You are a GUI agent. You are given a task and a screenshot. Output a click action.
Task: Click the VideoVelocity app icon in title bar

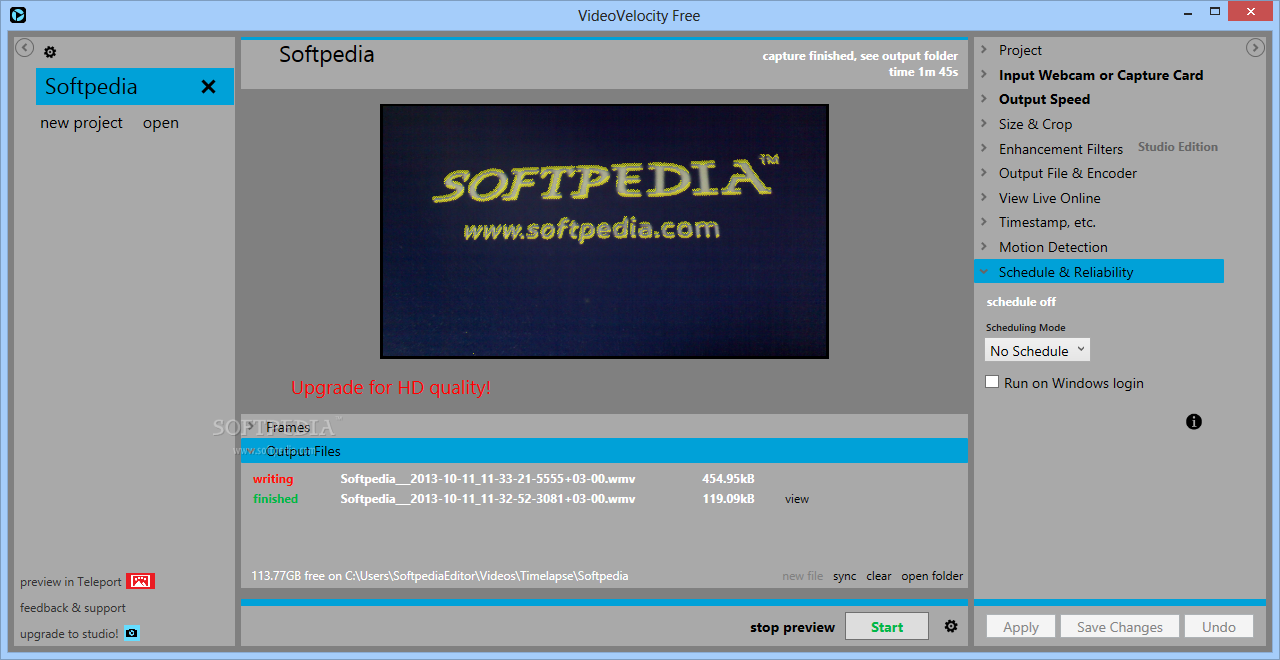tap(18, 15)
